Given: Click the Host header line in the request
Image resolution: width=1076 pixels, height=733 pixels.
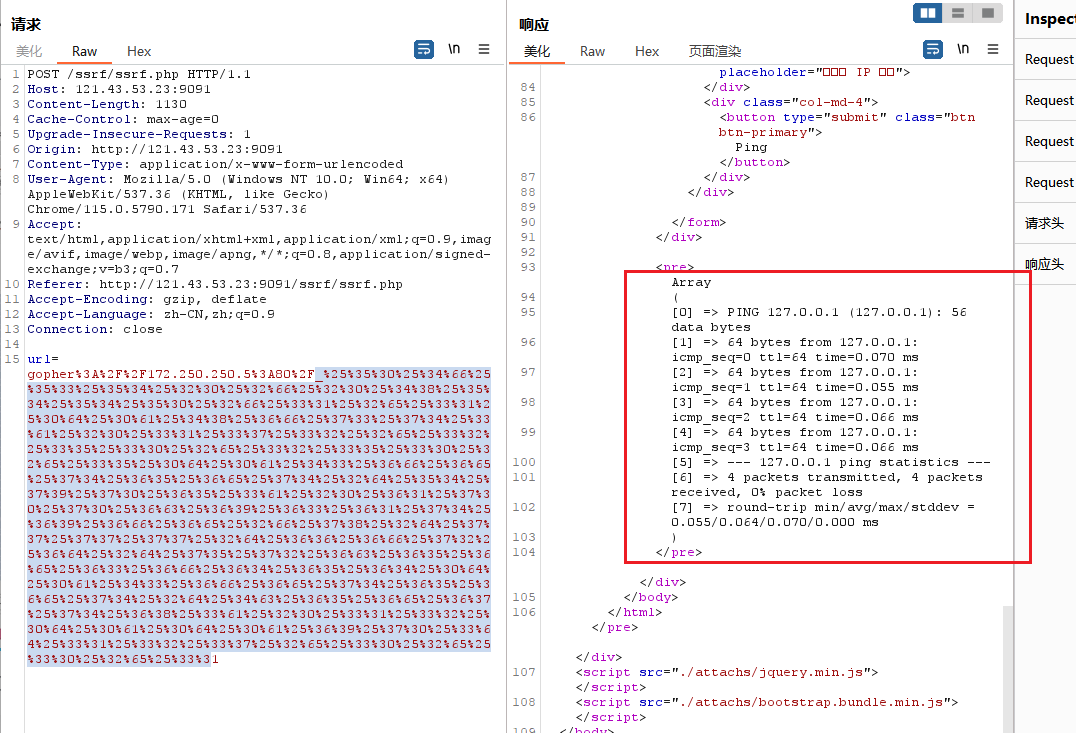Looking at the screenshot, I should [119, 89].
